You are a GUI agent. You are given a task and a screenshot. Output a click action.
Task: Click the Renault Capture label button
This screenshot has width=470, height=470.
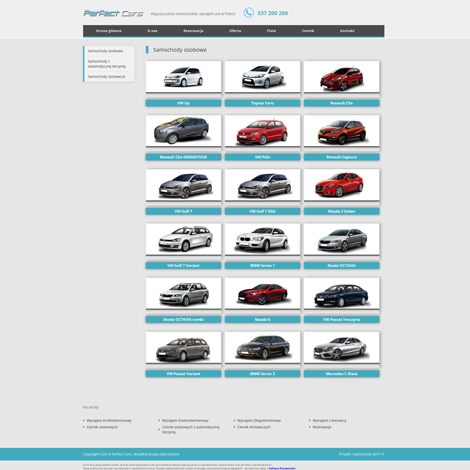point(342,157)
